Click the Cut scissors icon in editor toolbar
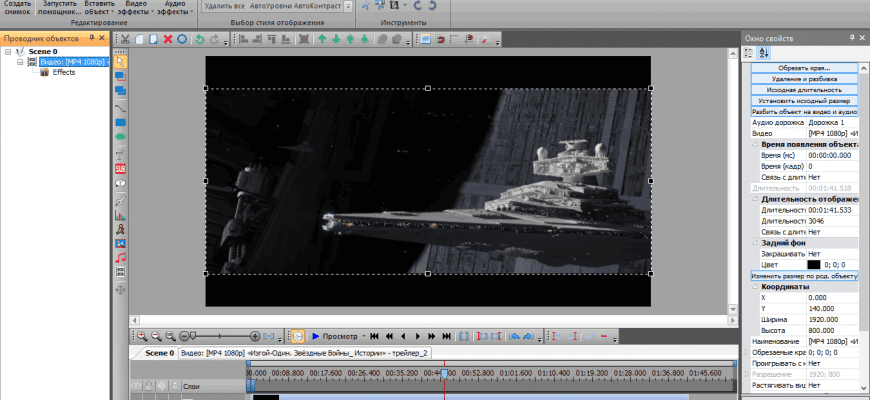This screenshot has height=400, width=870. (x=125, y=39)
